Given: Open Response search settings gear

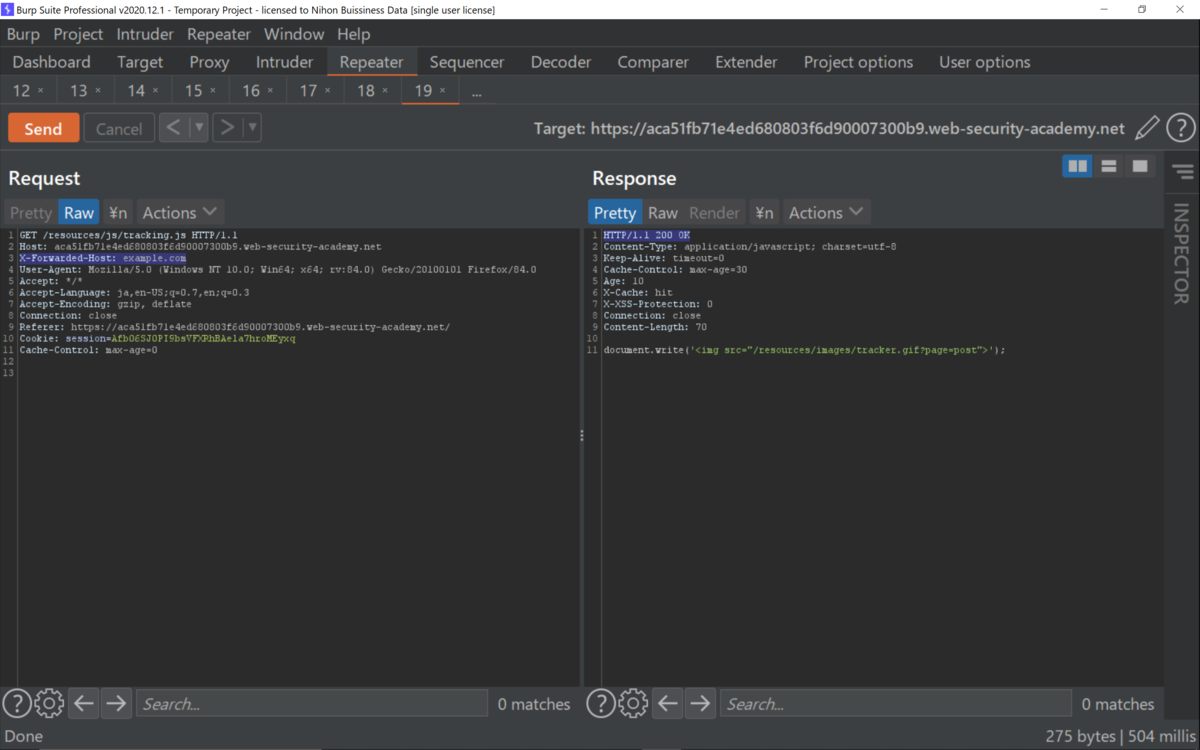Looking at the screenshot, I should click(633, 704).
